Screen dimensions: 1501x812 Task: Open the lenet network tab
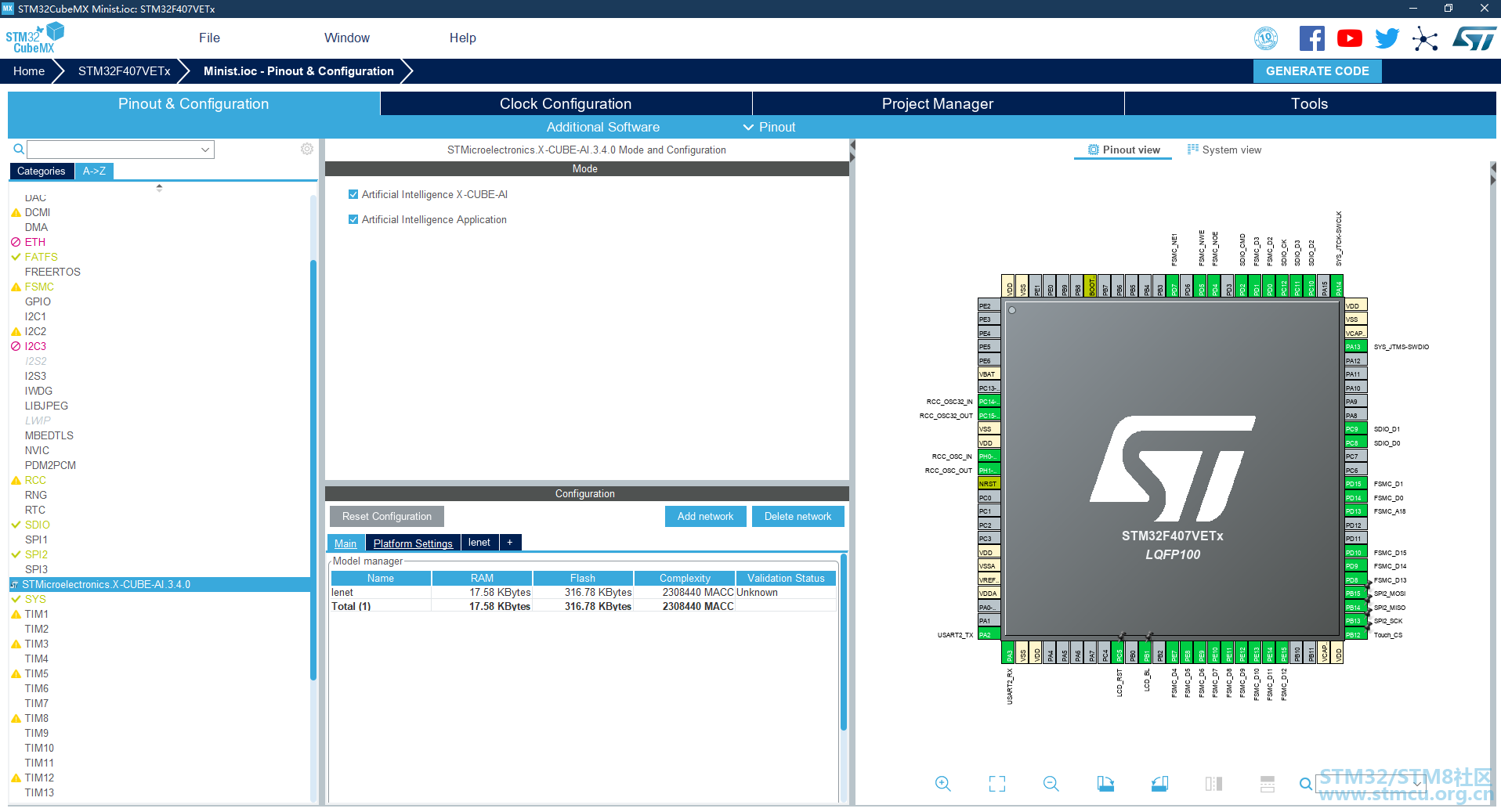click(x=479, y=543)
